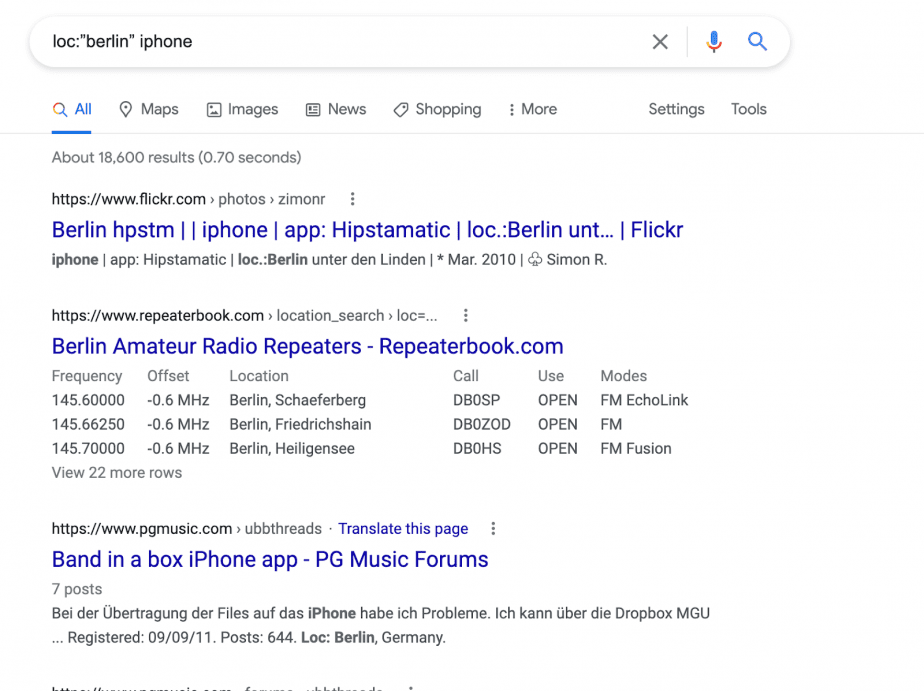This screenshot has height=691, width=924.
Task: Open the More search categories menu
Action: tap(533, 110)
